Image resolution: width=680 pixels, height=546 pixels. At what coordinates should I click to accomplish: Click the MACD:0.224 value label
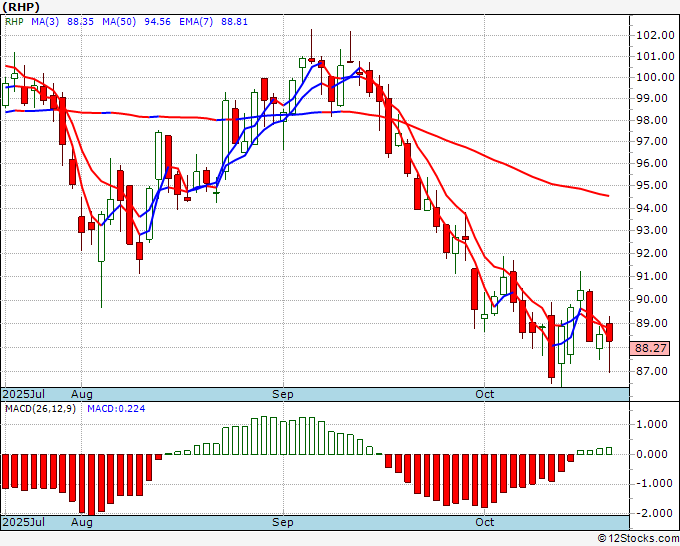coord(116,409)
